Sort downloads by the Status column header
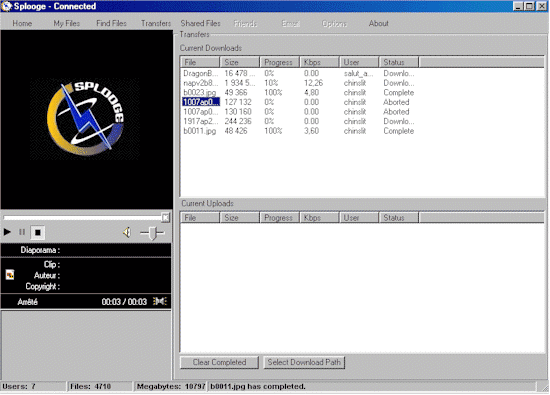Image resolution: width=550 pixels, height=395 pixels. tap(398, 62)
